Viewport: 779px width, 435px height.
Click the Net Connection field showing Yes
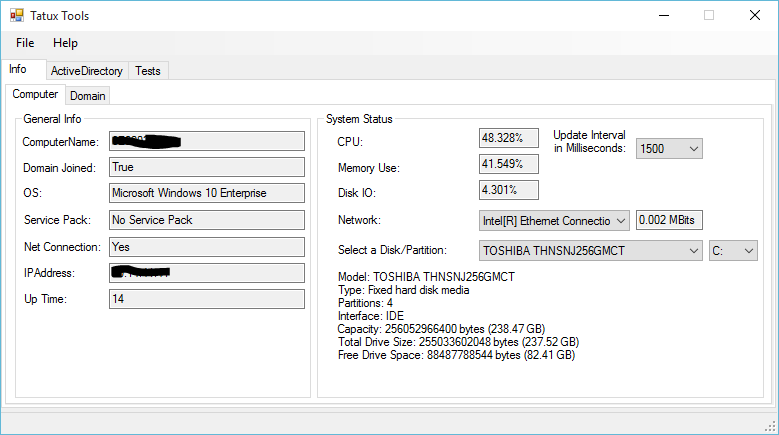[207, 247]
